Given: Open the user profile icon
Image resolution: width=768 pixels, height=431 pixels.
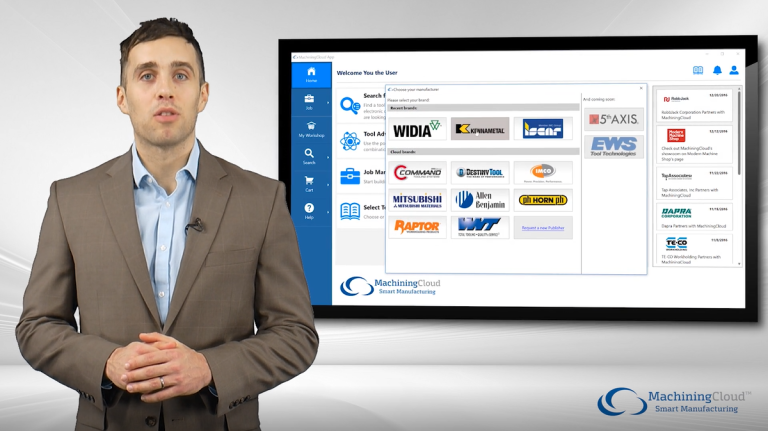Looking at the screenshot, I should pos(734,71).
